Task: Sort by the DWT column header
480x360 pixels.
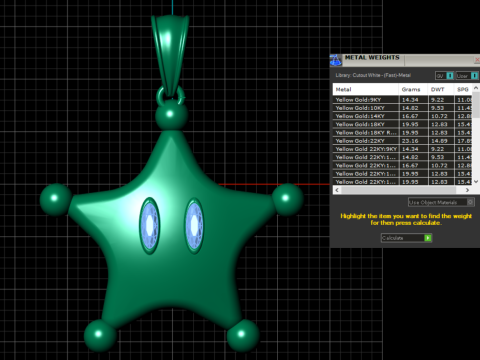Action: tap(441, 89)
